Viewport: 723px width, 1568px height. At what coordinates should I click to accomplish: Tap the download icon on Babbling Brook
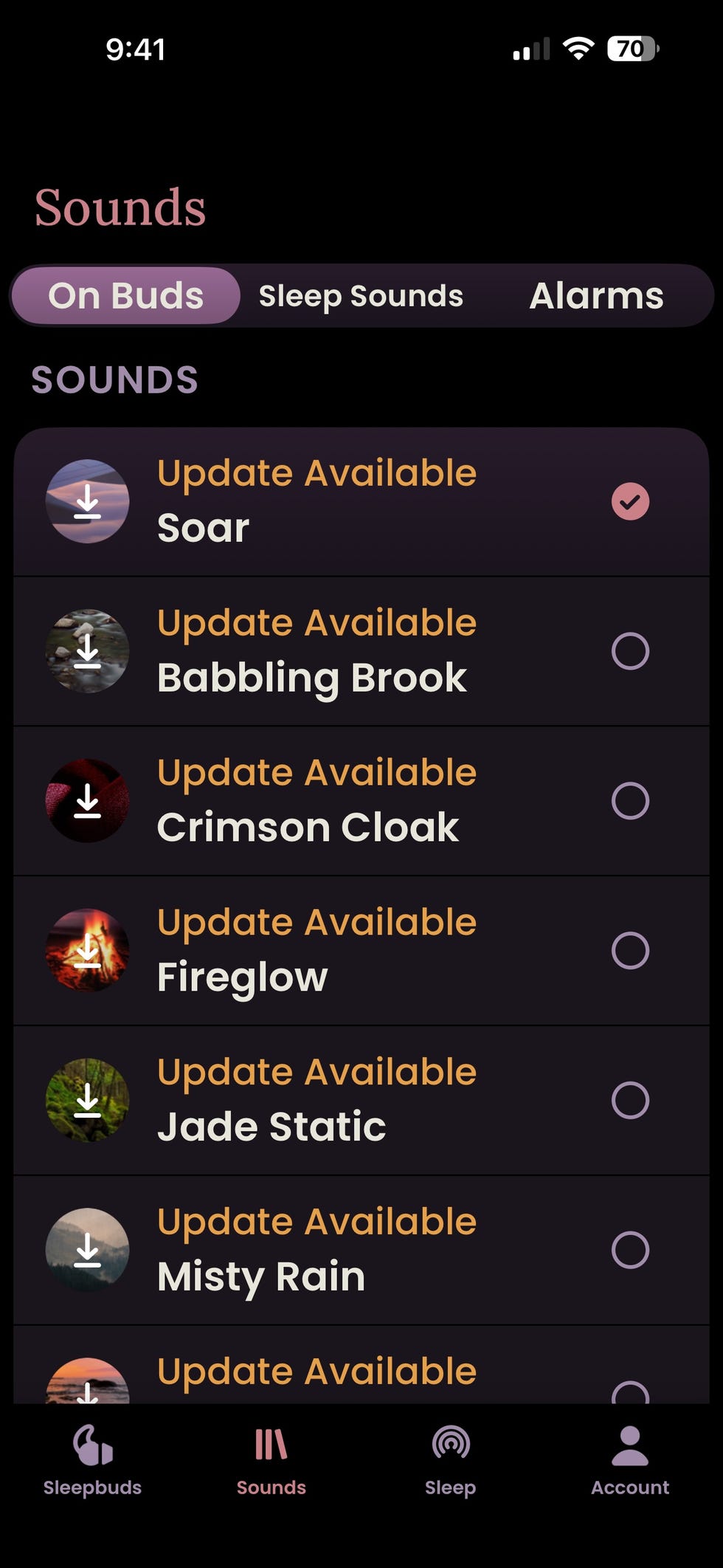click(x=87, y=651)
